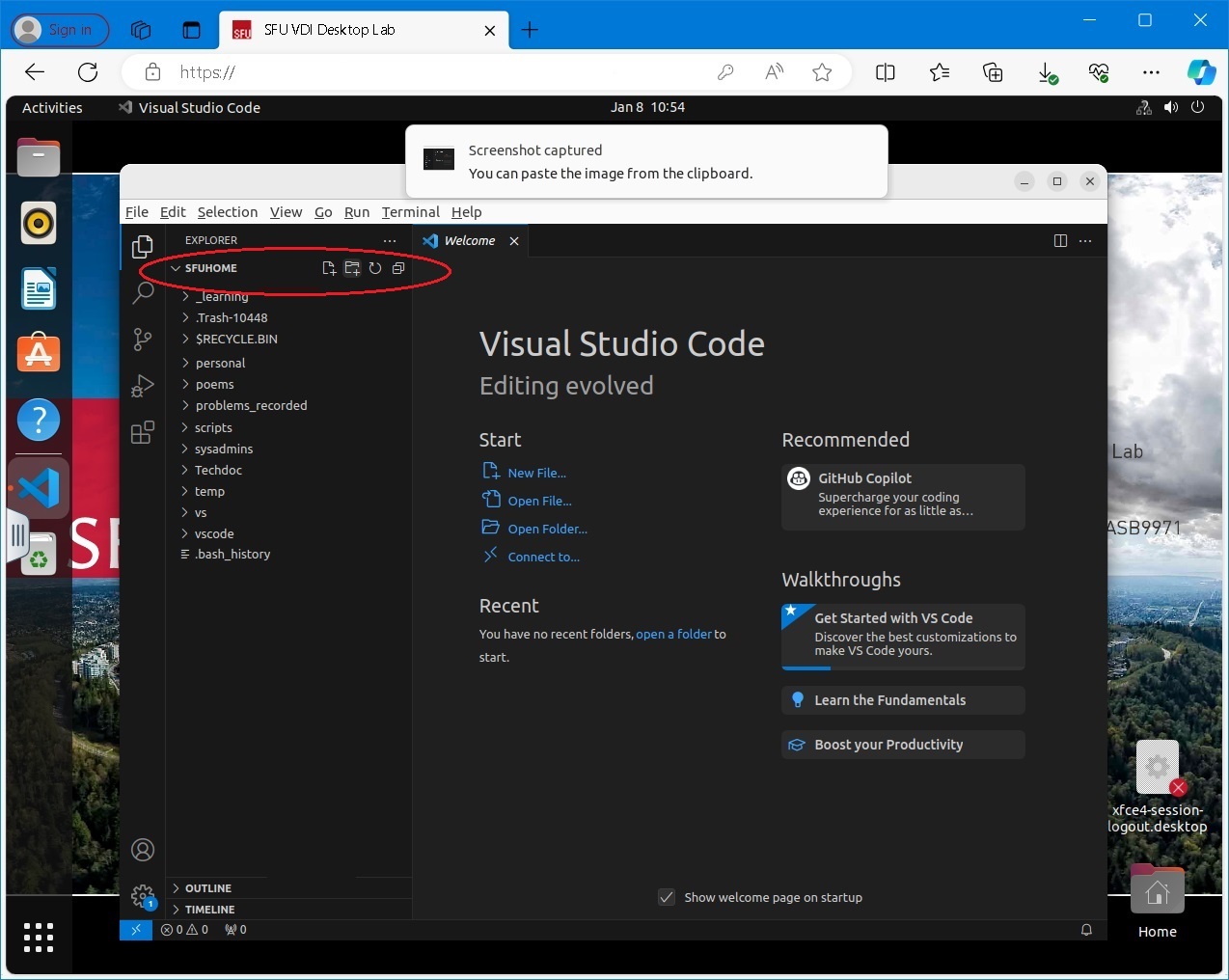1229x980 pixels.
Task: Expand the OUTLINE section
Action: click(207, 888)
